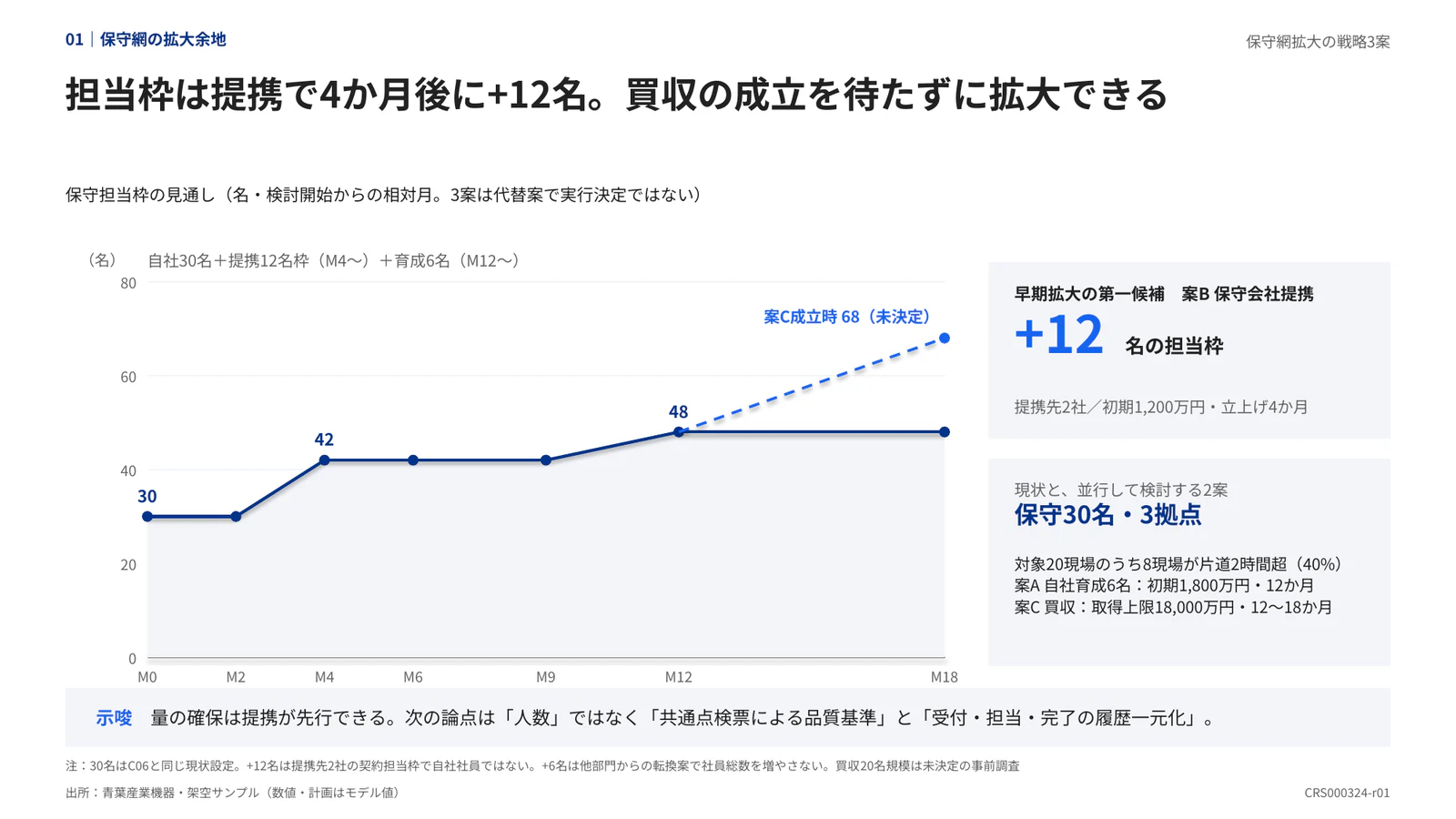Click the y-axis label 「20」

[x=128, y=564]
